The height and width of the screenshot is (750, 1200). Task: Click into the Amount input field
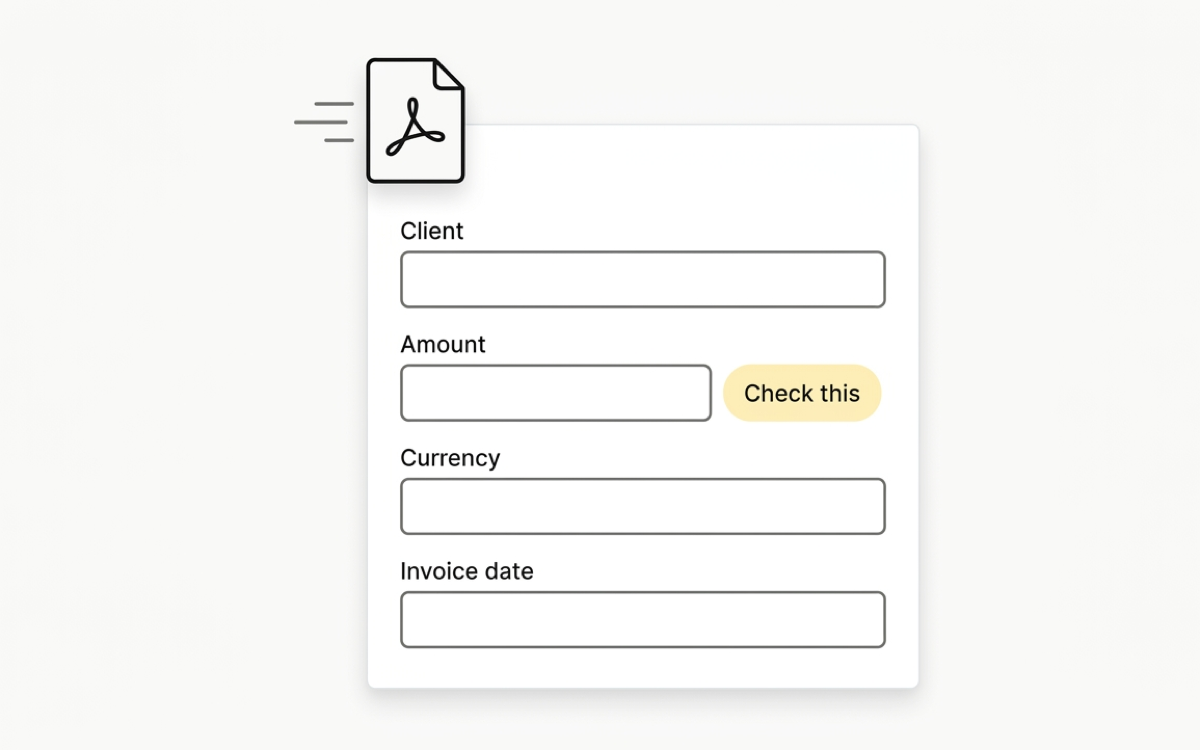[x=556, y=393]
